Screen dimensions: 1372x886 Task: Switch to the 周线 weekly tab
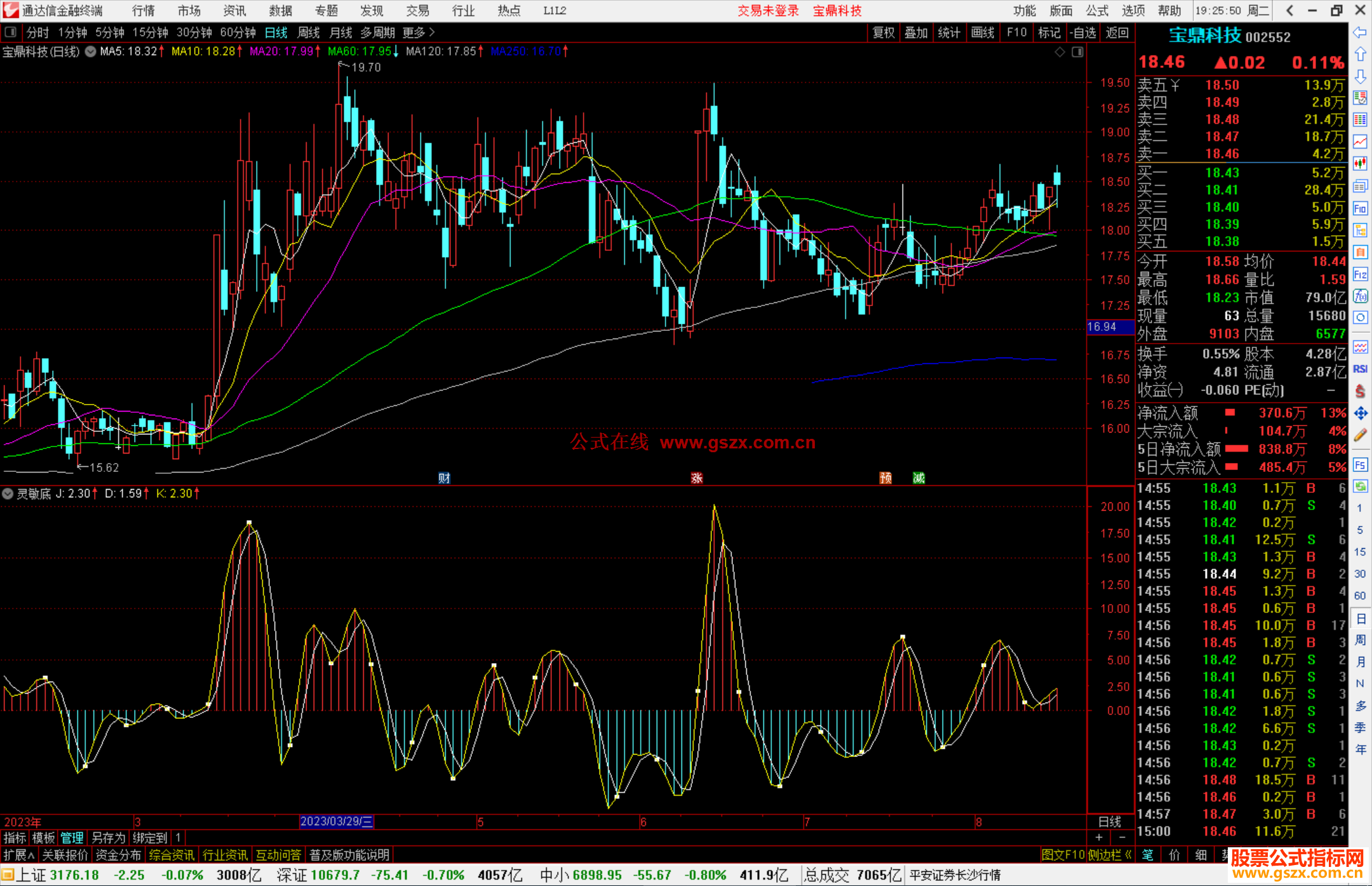click(x=309, y=32)
